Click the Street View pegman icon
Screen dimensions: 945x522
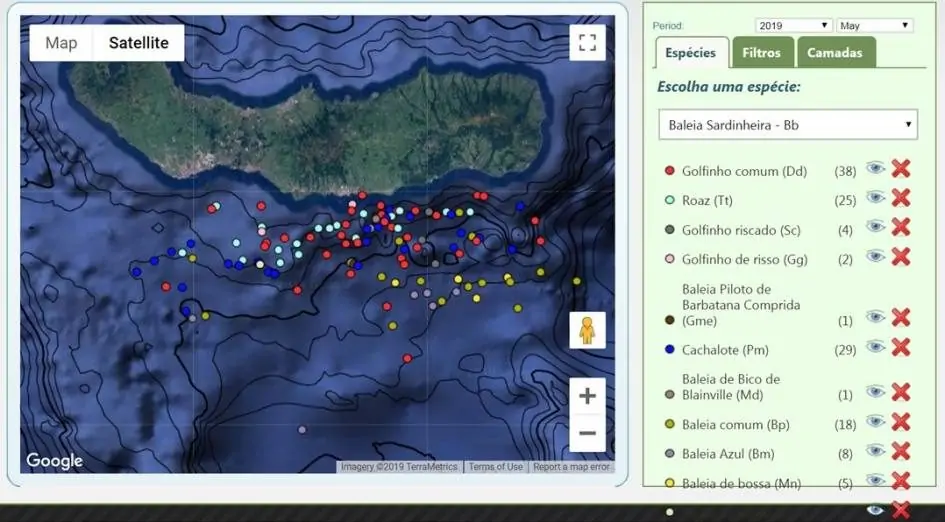pyautogui.click(x=587, y=330)
